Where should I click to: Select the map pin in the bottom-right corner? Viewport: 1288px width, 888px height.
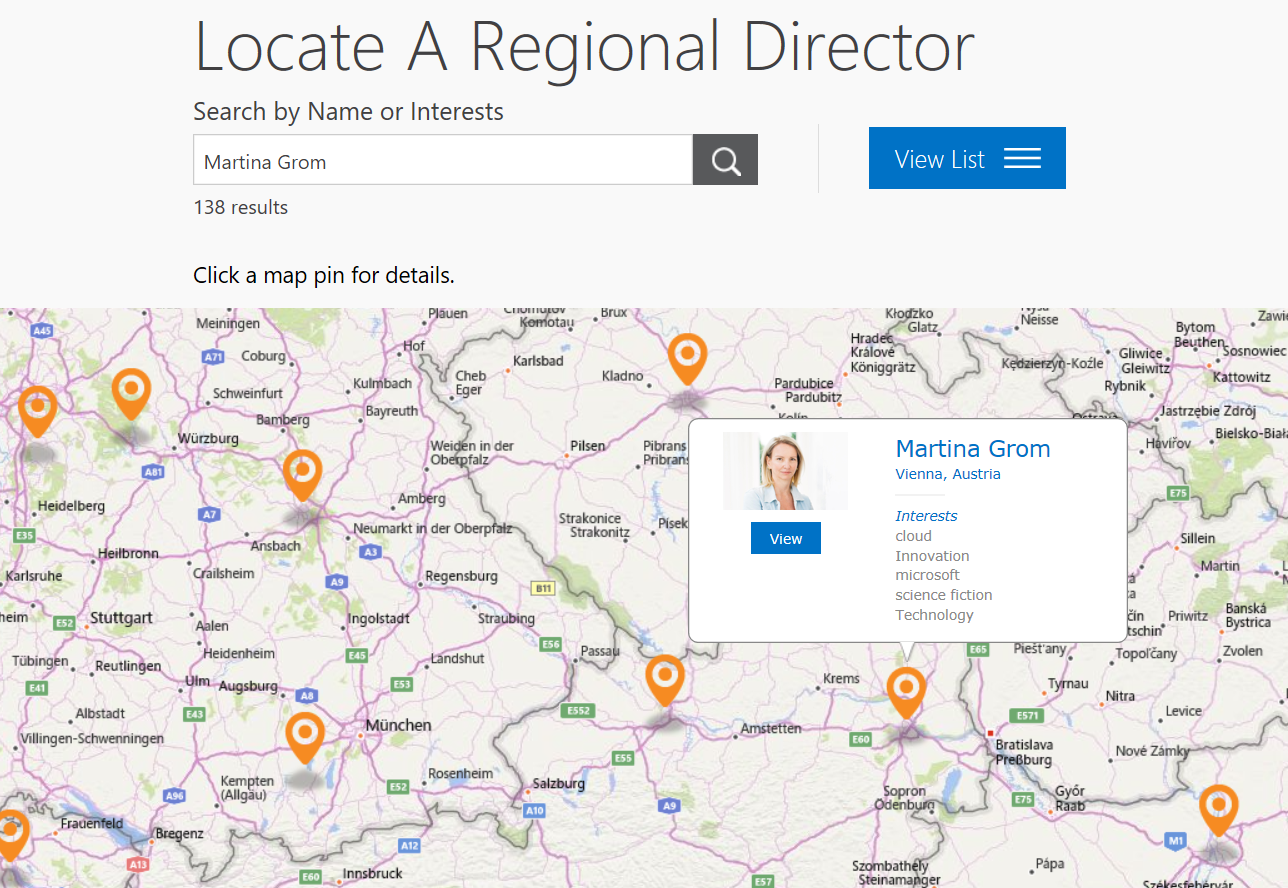pos(1218,808)
